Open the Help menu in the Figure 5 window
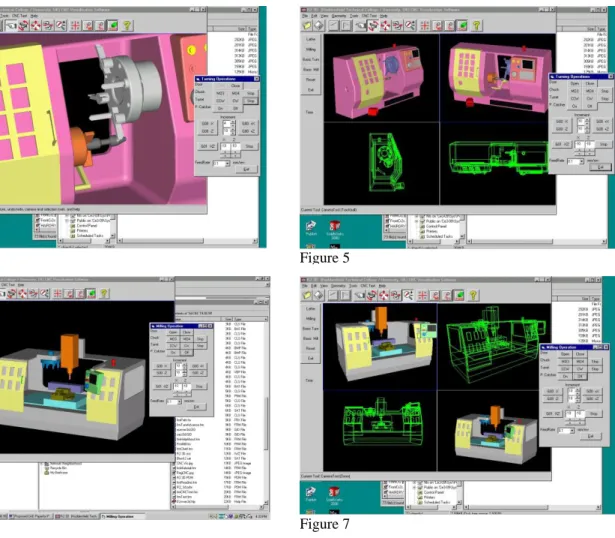 click(384, 16)
